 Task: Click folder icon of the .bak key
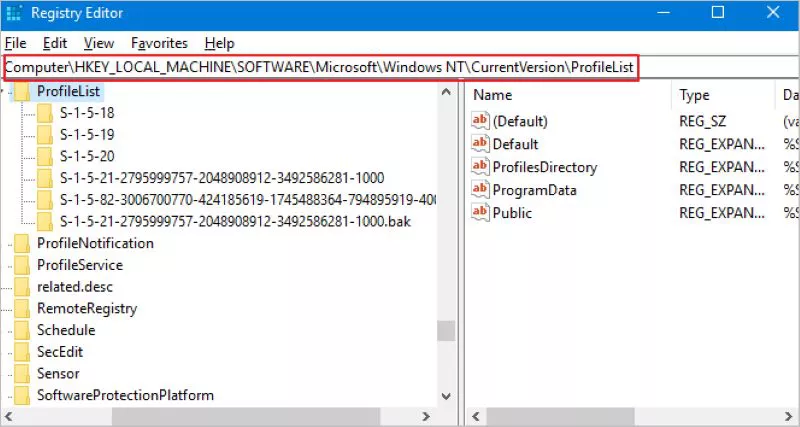(45, 222)
